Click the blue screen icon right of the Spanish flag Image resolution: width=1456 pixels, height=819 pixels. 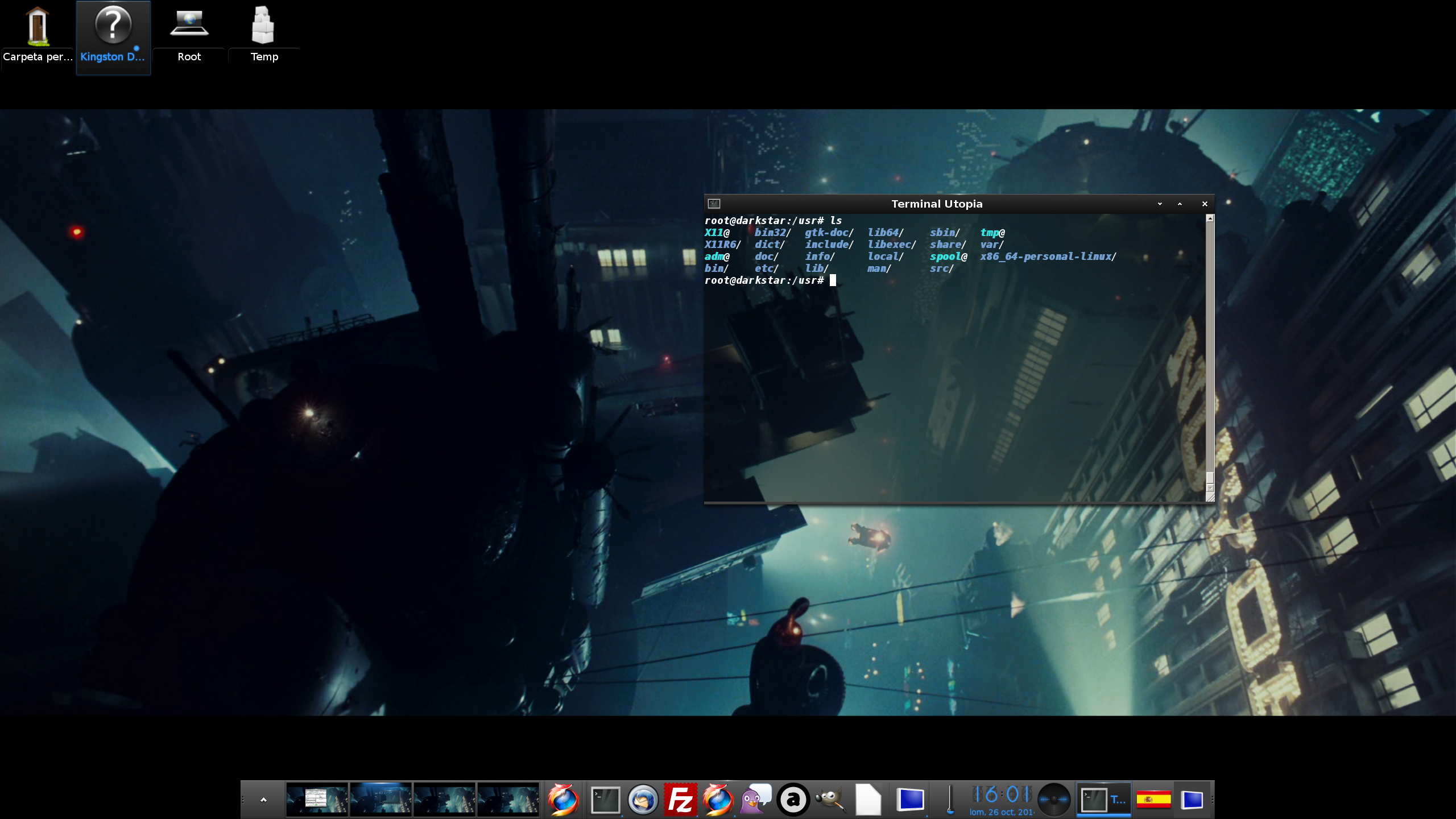[x=1192, y=800]
